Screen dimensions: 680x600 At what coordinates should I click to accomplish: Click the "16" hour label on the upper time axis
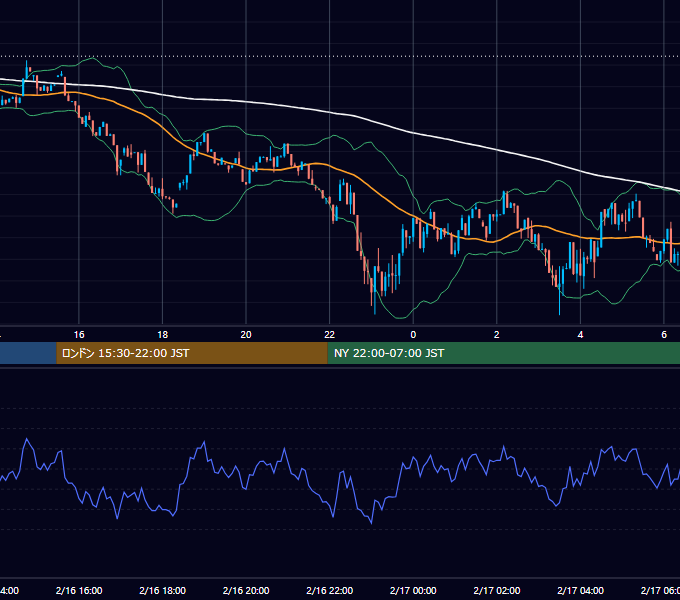point(79,335)
